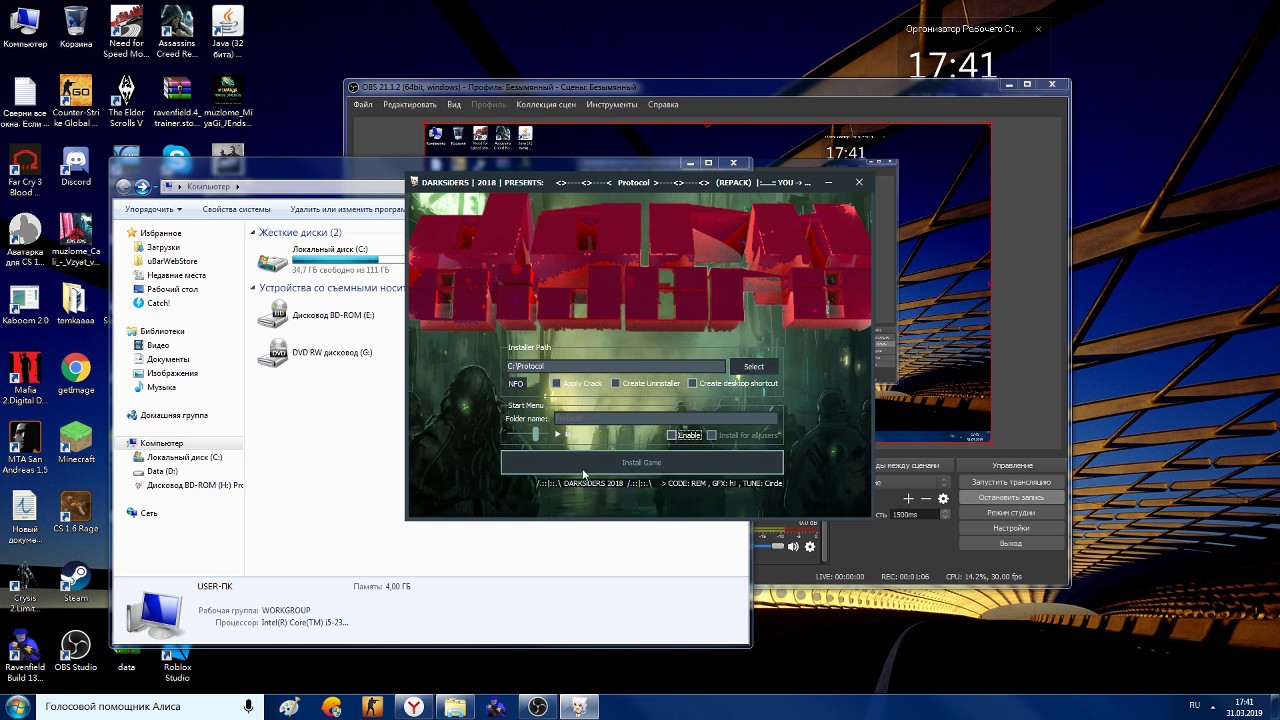Image resolution: width=1280 pixels, height=720 pixels.
Task: Toggle the Start Menu Enable checkbox
Action: (672, 435)
